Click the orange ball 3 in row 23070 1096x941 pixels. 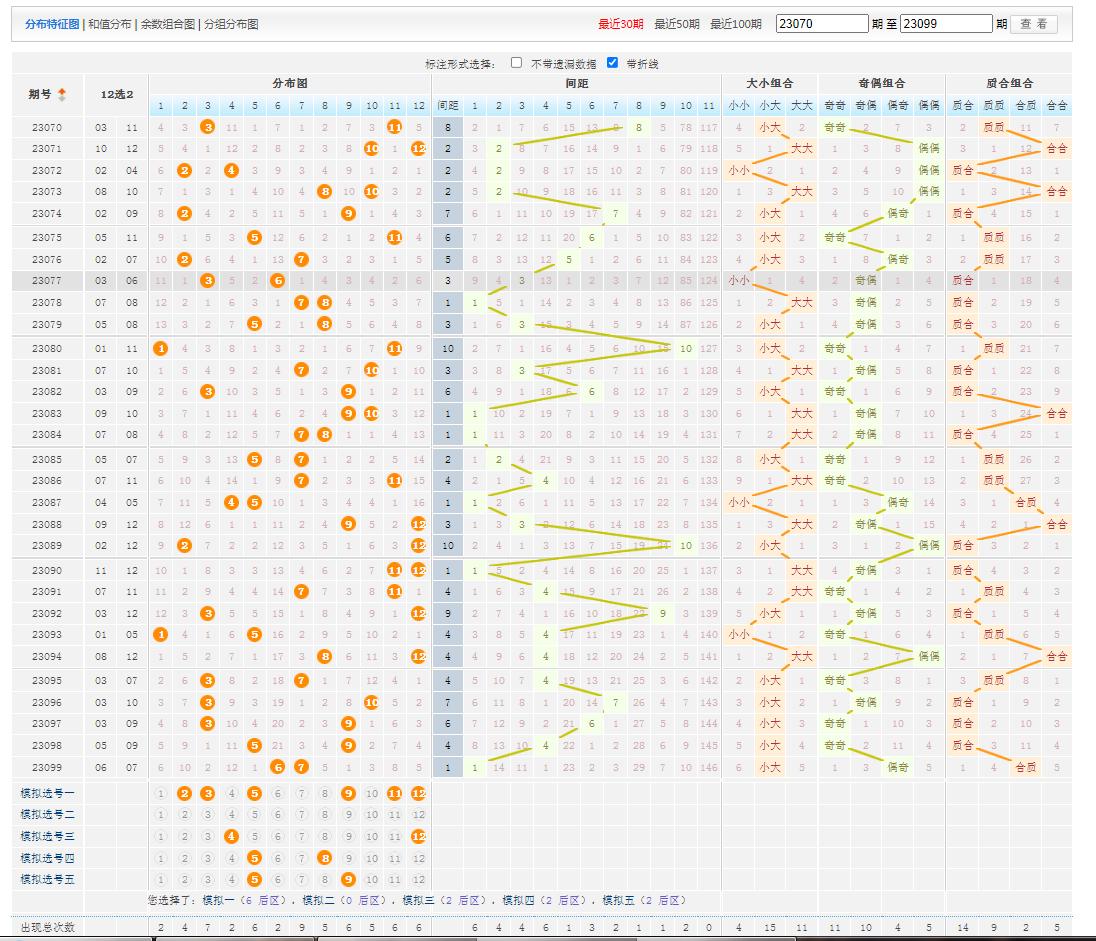coord(208,127)
